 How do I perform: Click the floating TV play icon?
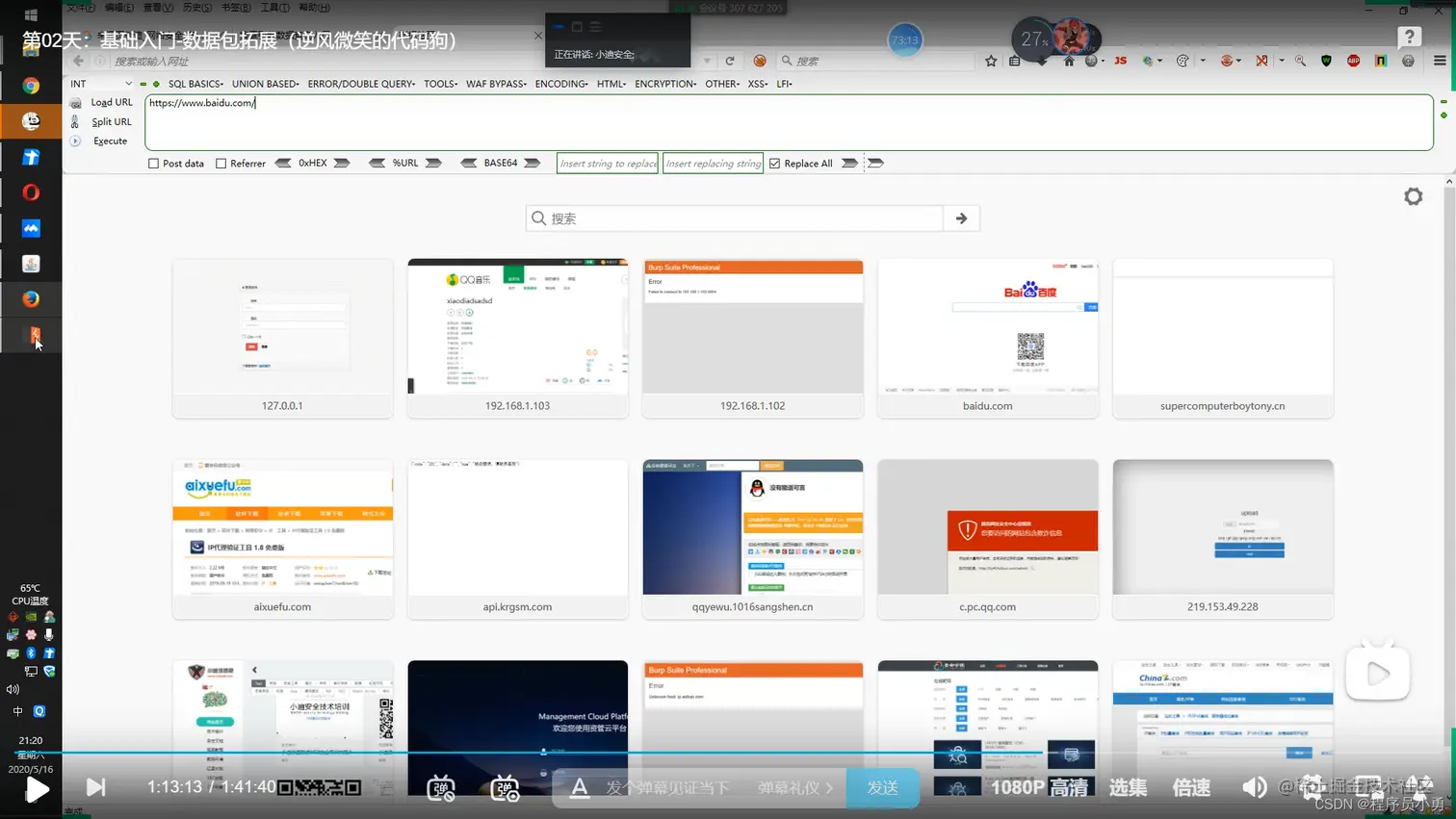(1378, 672)
